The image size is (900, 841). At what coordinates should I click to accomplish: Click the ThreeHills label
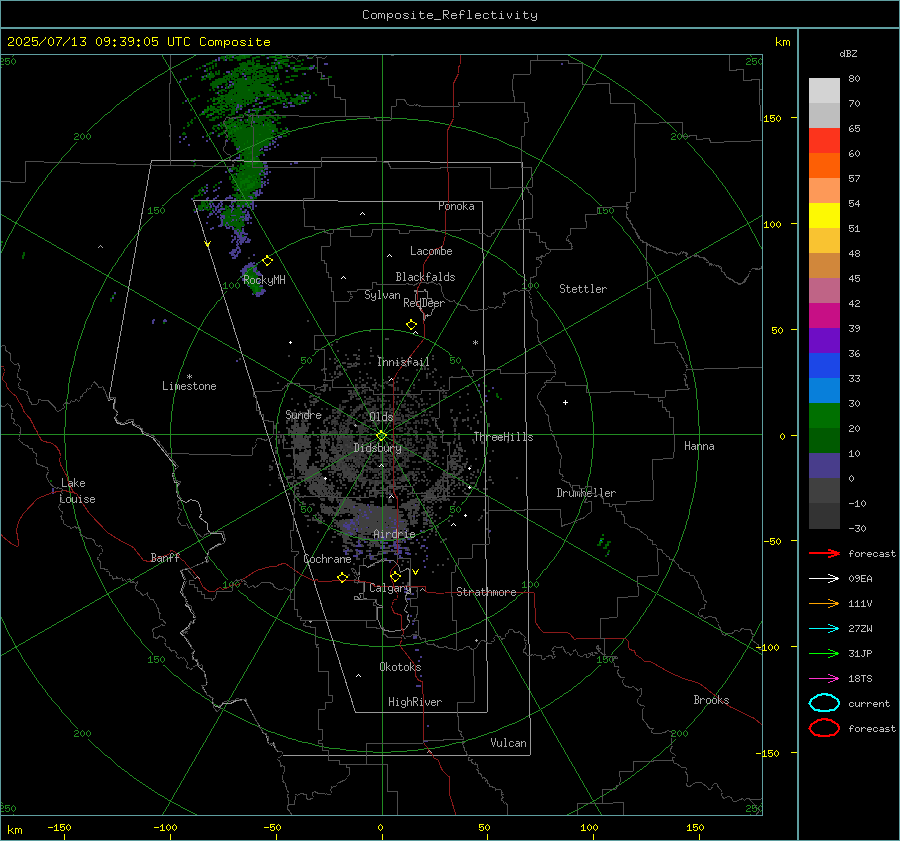pyautogui.click(x=503, y=437)
